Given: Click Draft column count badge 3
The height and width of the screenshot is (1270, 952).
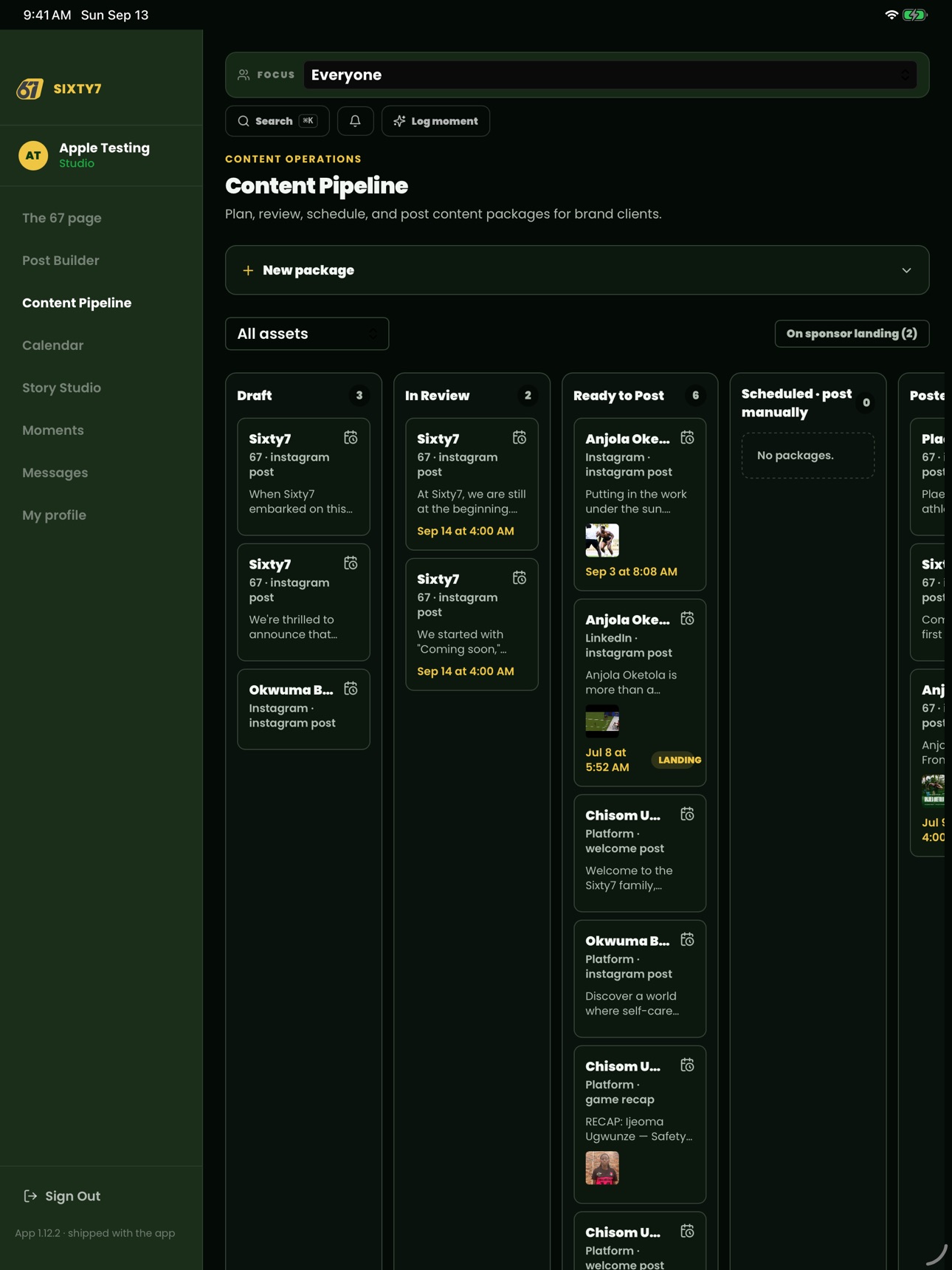Looking at the screenshot, I should pyautogui.click(x=359, y=395).
